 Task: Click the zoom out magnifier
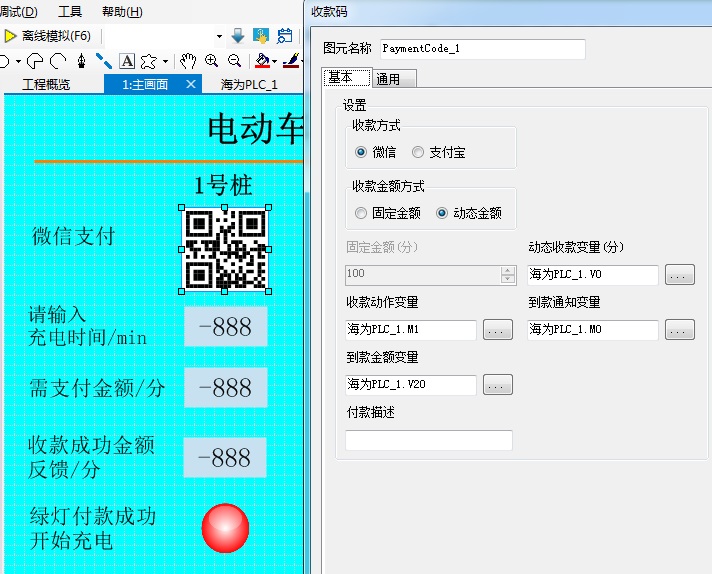tap(235, 61)
